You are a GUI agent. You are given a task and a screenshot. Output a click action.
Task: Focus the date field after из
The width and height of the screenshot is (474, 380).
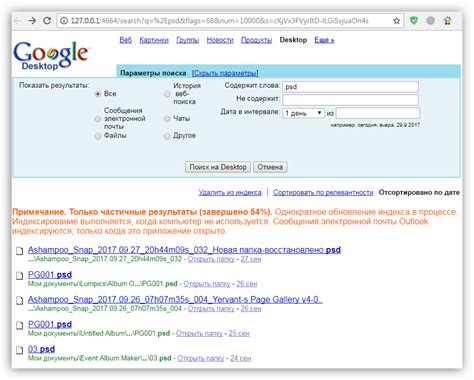click(378, 113)
